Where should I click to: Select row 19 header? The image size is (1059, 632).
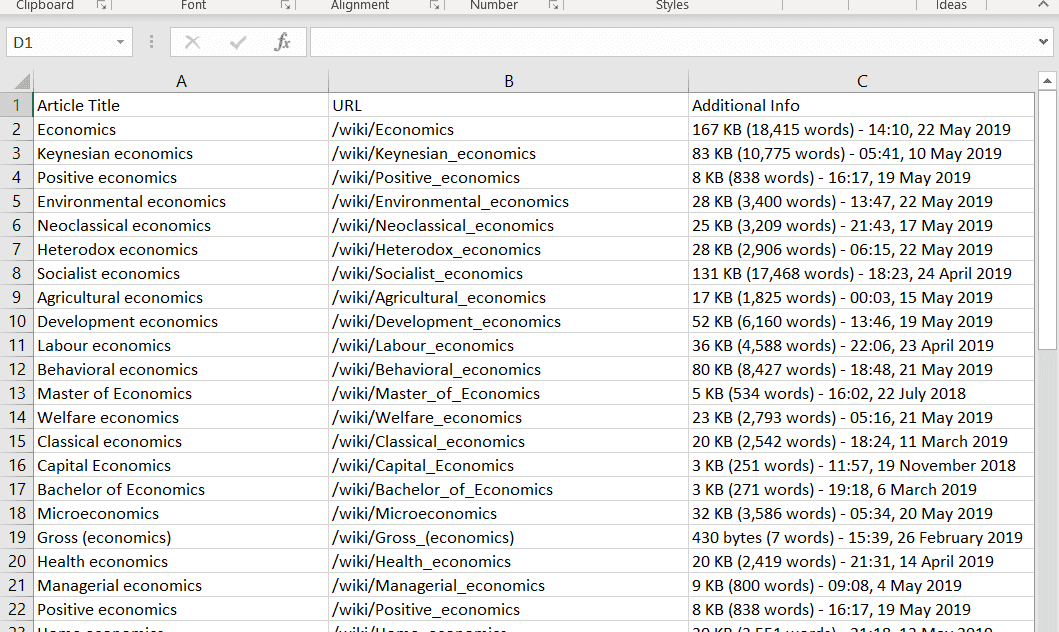tap(17, 537)
